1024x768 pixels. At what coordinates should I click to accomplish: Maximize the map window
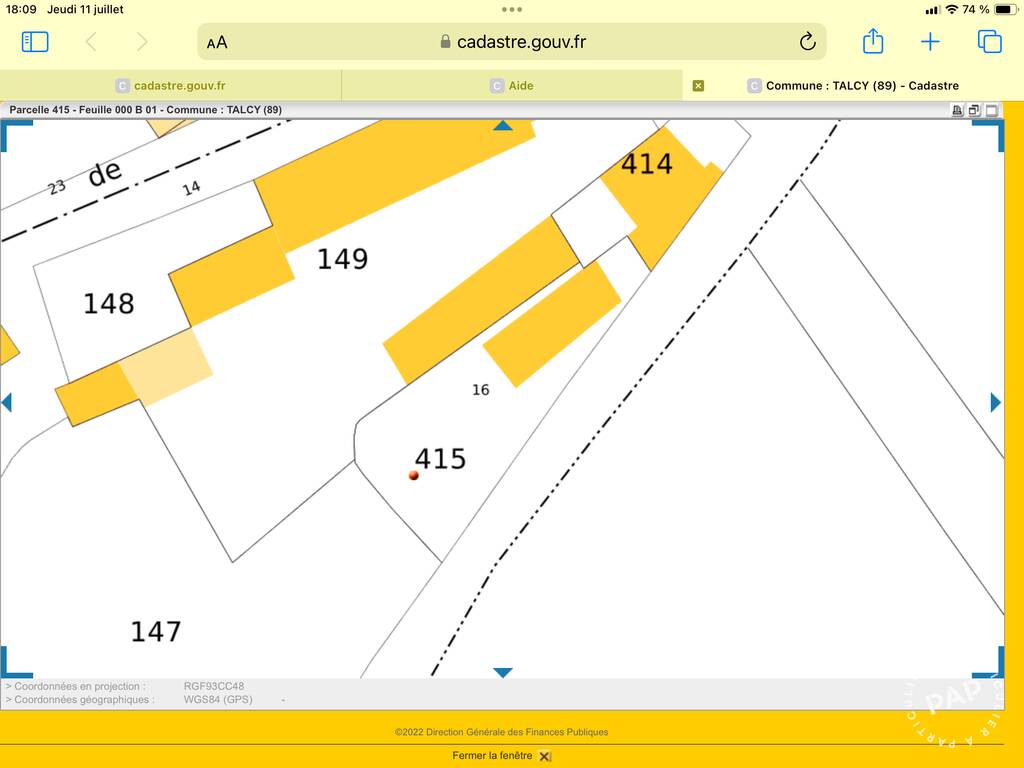coord(991,110)
